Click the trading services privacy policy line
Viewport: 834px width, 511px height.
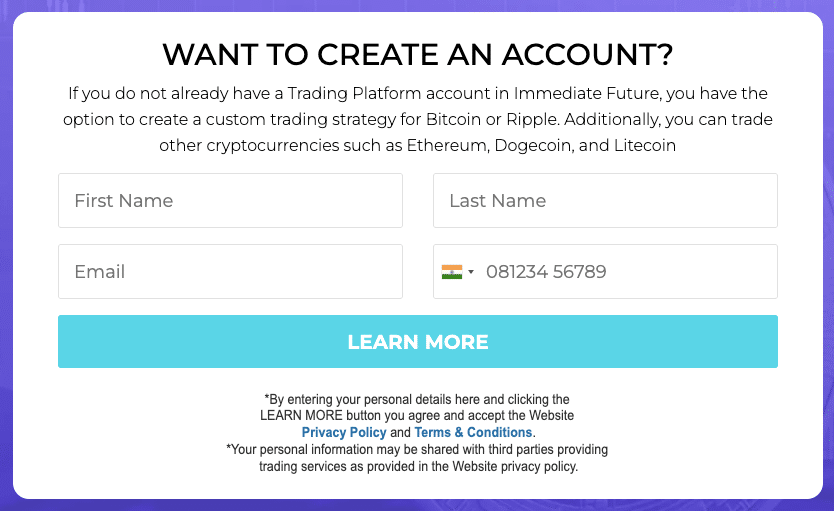(x=418, y=466)
